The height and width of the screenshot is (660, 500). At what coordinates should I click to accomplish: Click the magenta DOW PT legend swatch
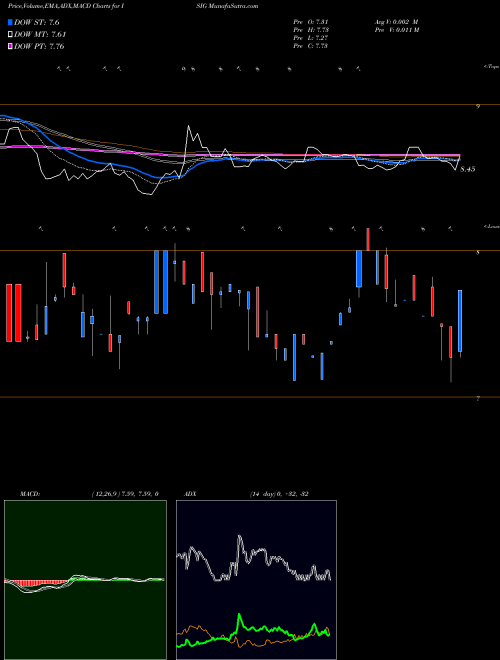[11, 46]
